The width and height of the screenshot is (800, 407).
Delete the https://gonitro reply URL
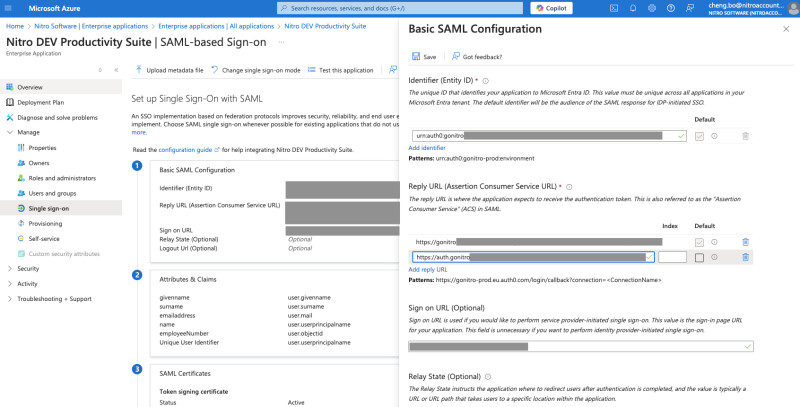point(745,242)
